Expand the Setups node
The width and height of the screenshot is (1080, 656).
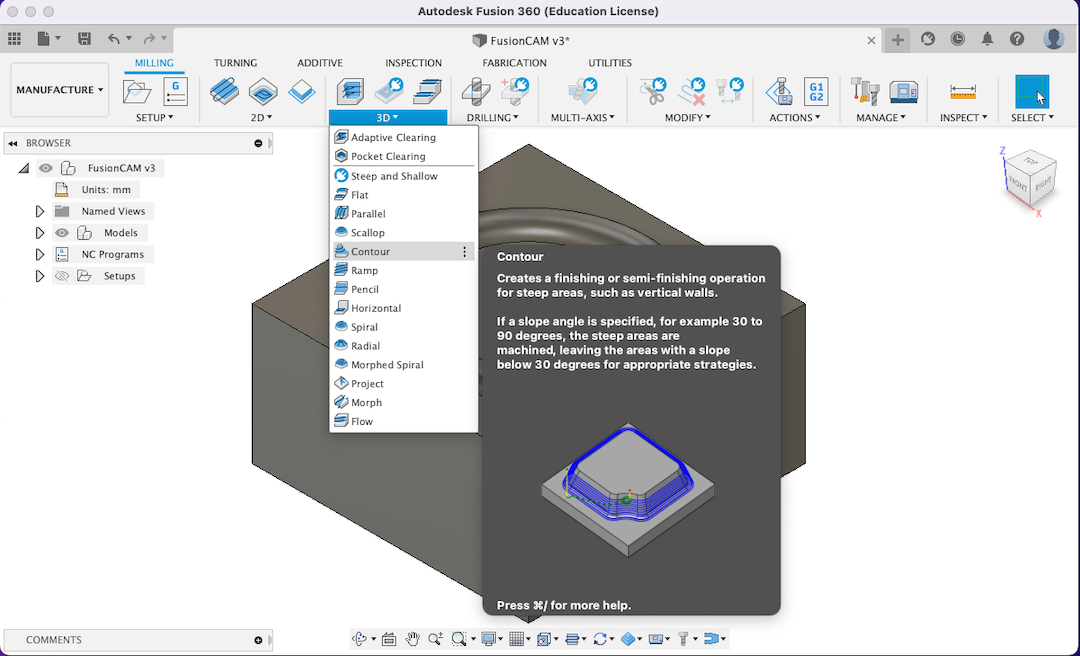(40, 276)
